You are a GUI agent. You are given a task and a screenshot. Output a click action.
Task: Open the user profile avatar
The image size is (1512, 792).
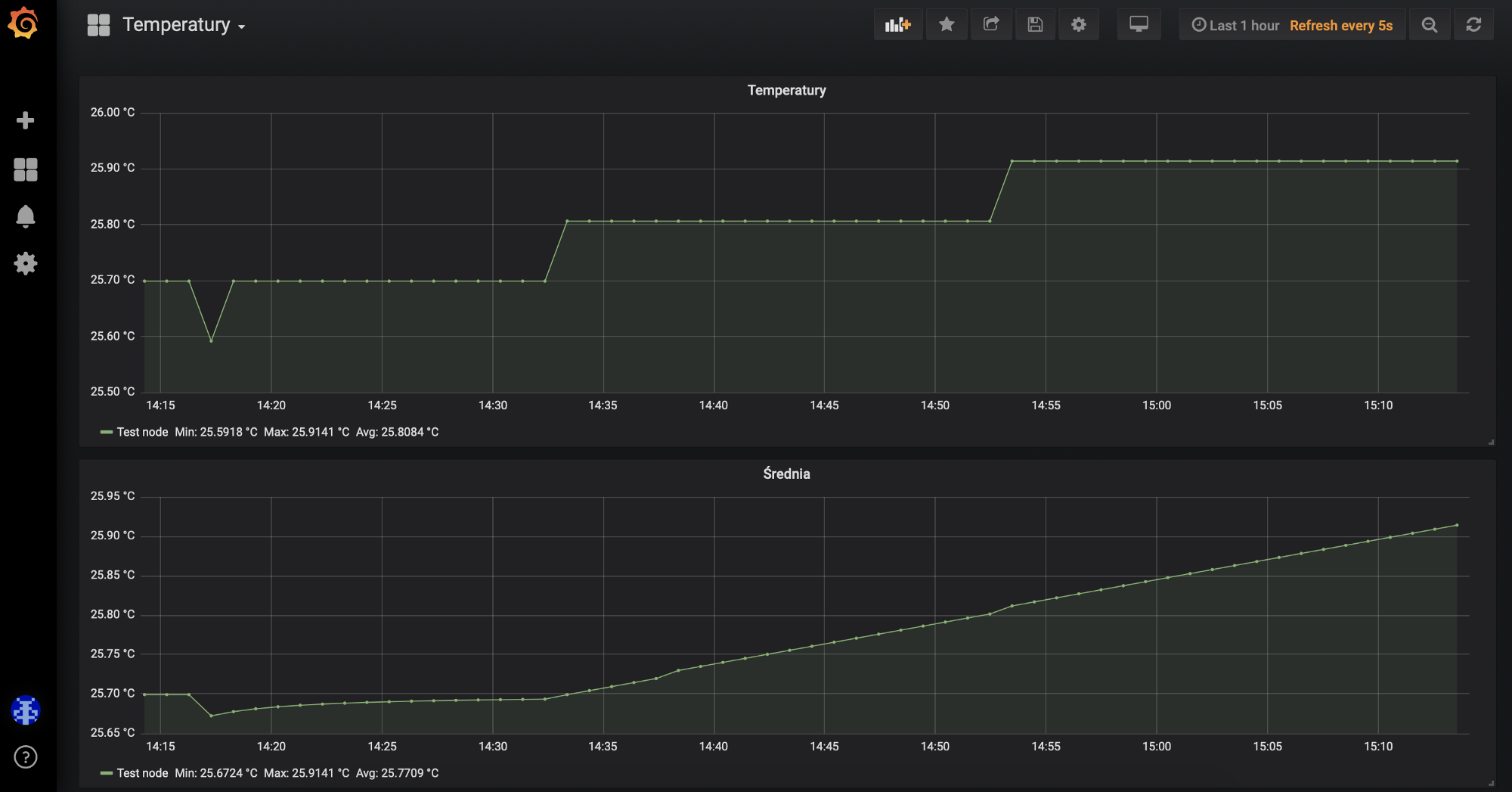pos(26,710)
